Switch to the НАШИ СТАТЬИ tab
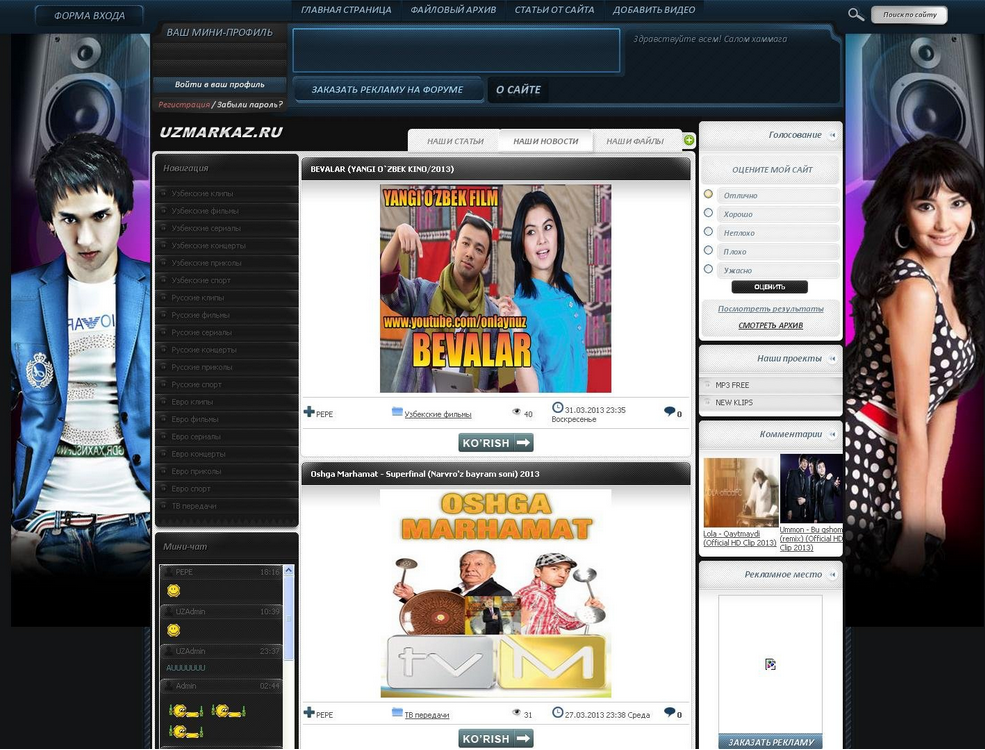Viewport: 985px width, 750px height. coord(455,141)
